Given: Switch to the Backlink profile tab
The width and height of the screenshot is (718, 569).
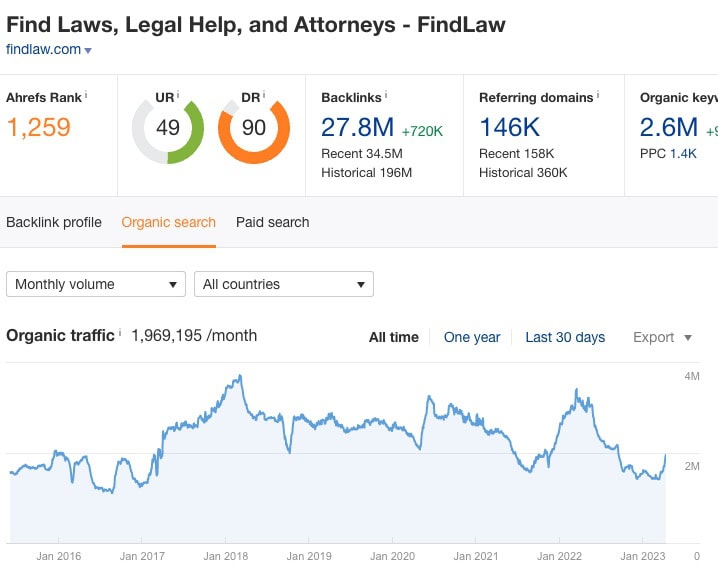Looking at the screenshot, I should (54, 222).
